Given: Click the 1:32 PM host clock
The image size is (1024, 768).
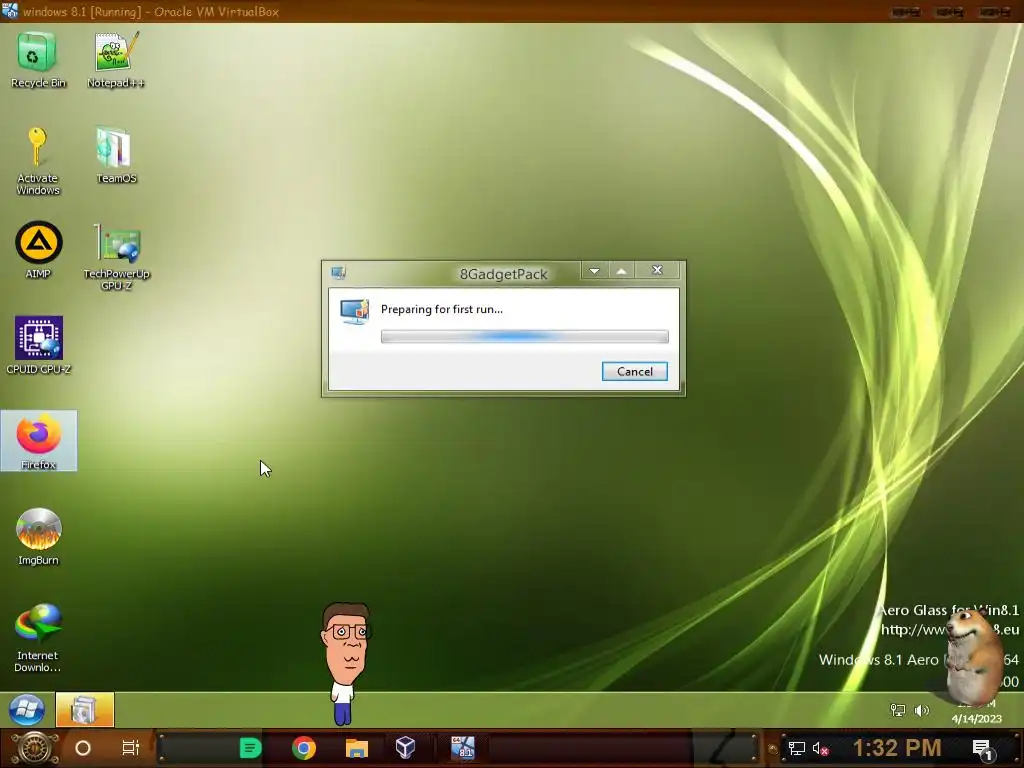Looking at the screenshot, I should point(897,748).
